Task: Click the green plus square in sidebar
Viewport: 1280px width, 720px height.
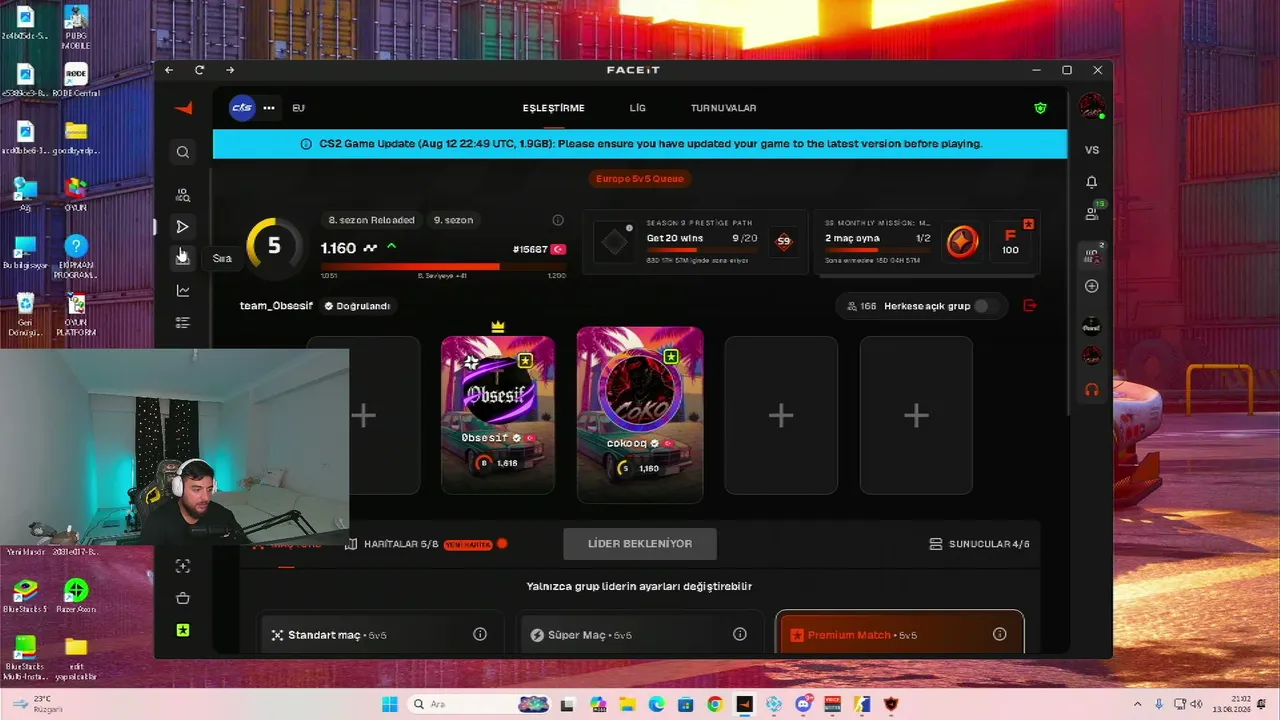Action: coord(183,630)
